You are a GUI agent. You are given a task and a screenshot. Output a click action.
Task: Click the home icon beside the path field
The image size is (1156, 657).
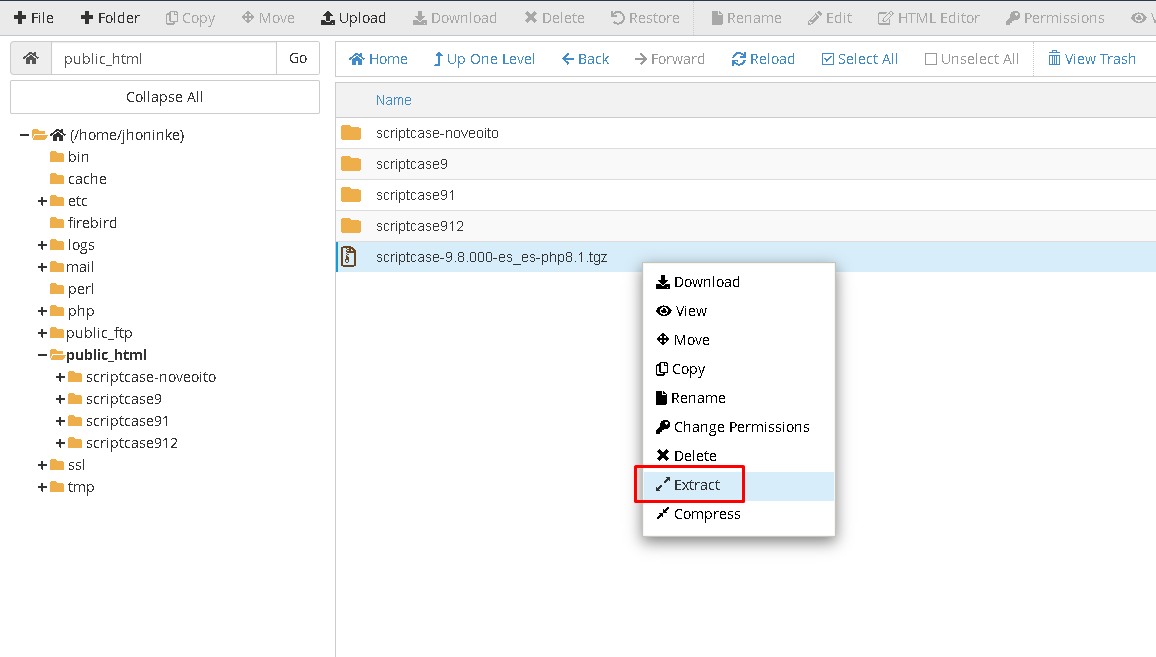click(x=31, y=58)
